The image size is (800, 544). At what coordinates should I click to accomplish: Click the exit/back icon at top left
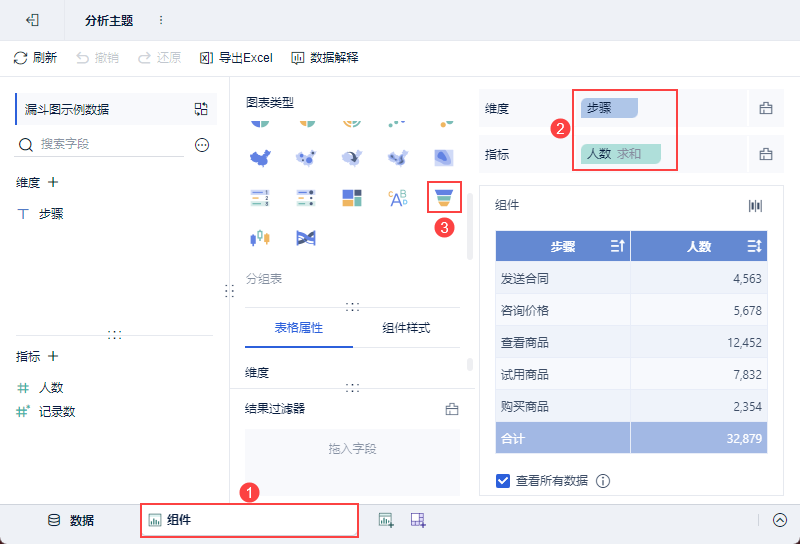click(x=32, y=20)
